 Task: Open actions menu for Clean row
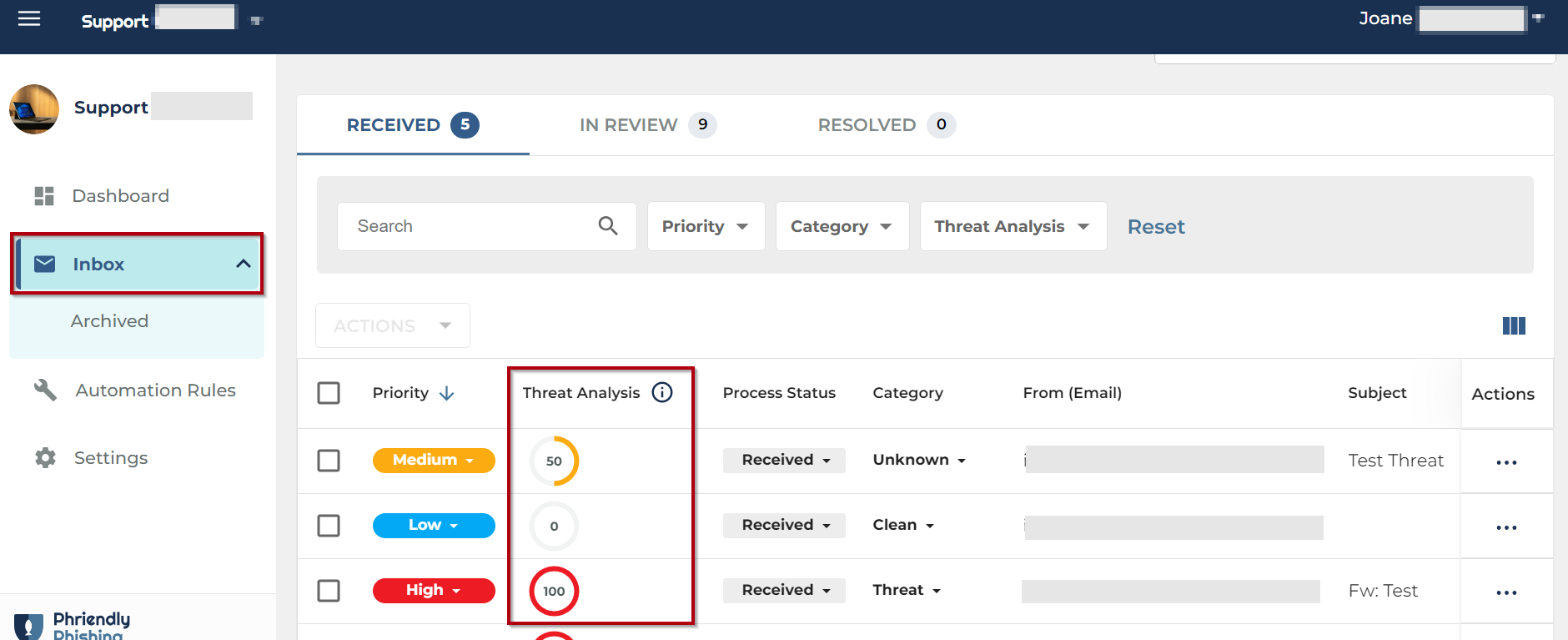pos(1506,527)
